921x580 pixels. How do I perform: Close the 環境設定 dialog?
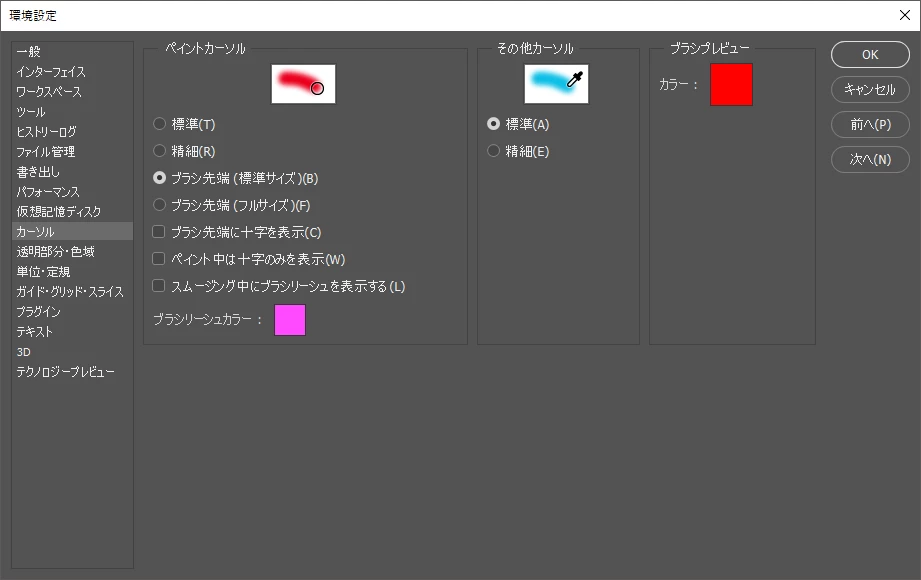pos(905,15)
